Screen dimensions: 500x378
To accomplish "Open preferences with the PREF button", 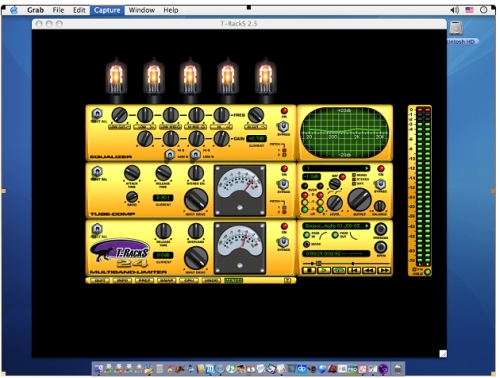I will 144,281.
